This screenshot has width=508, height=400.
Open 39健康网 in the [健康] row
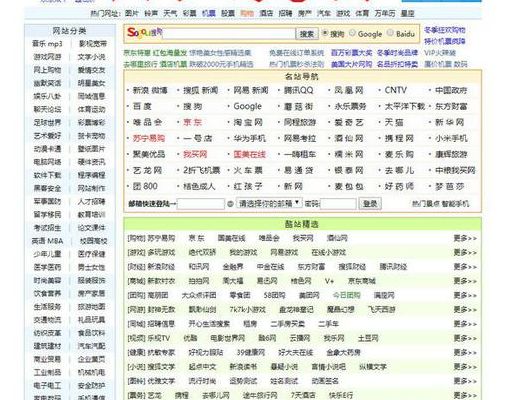pyautogui.click(x=251, y=352)
